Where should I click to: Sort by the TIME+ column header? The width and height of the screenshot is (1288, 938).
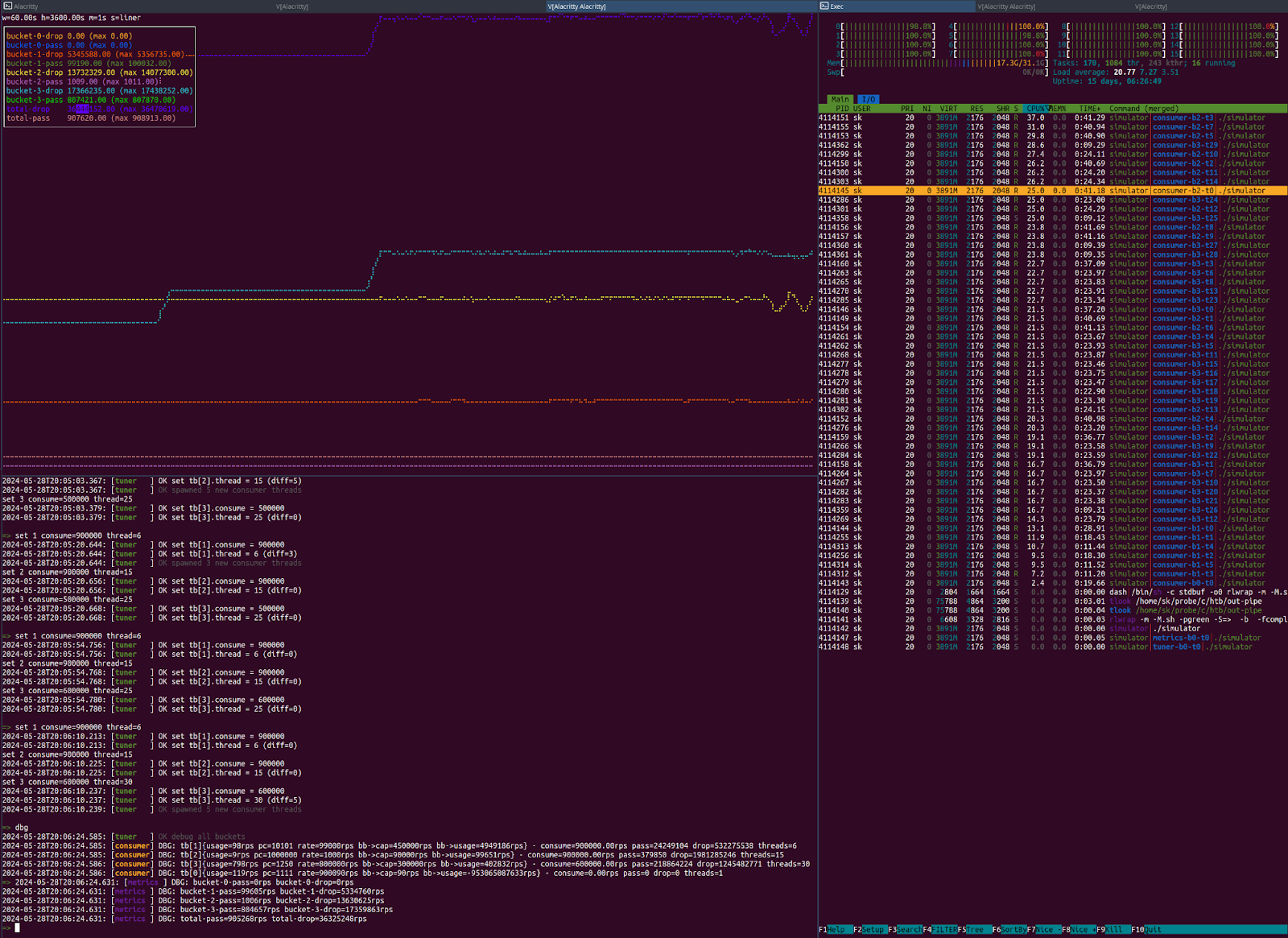tap(1090, 109)
